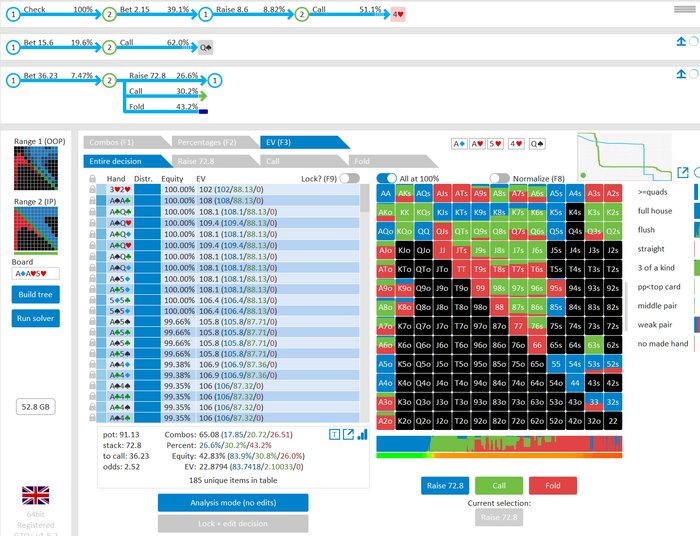Click the 4♥ turn card in tree
Screen dimensions: 700x536
click(398, 14)
